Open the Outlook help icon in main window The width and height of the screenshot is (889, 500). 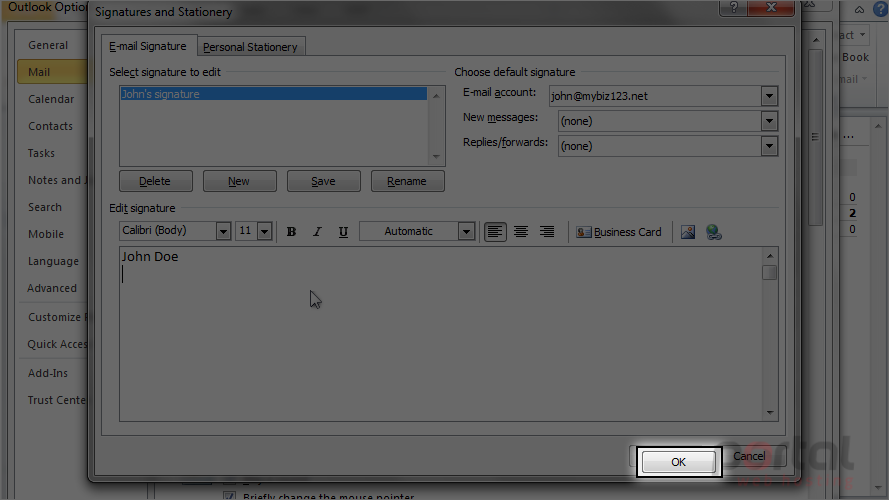pos(880,9)
